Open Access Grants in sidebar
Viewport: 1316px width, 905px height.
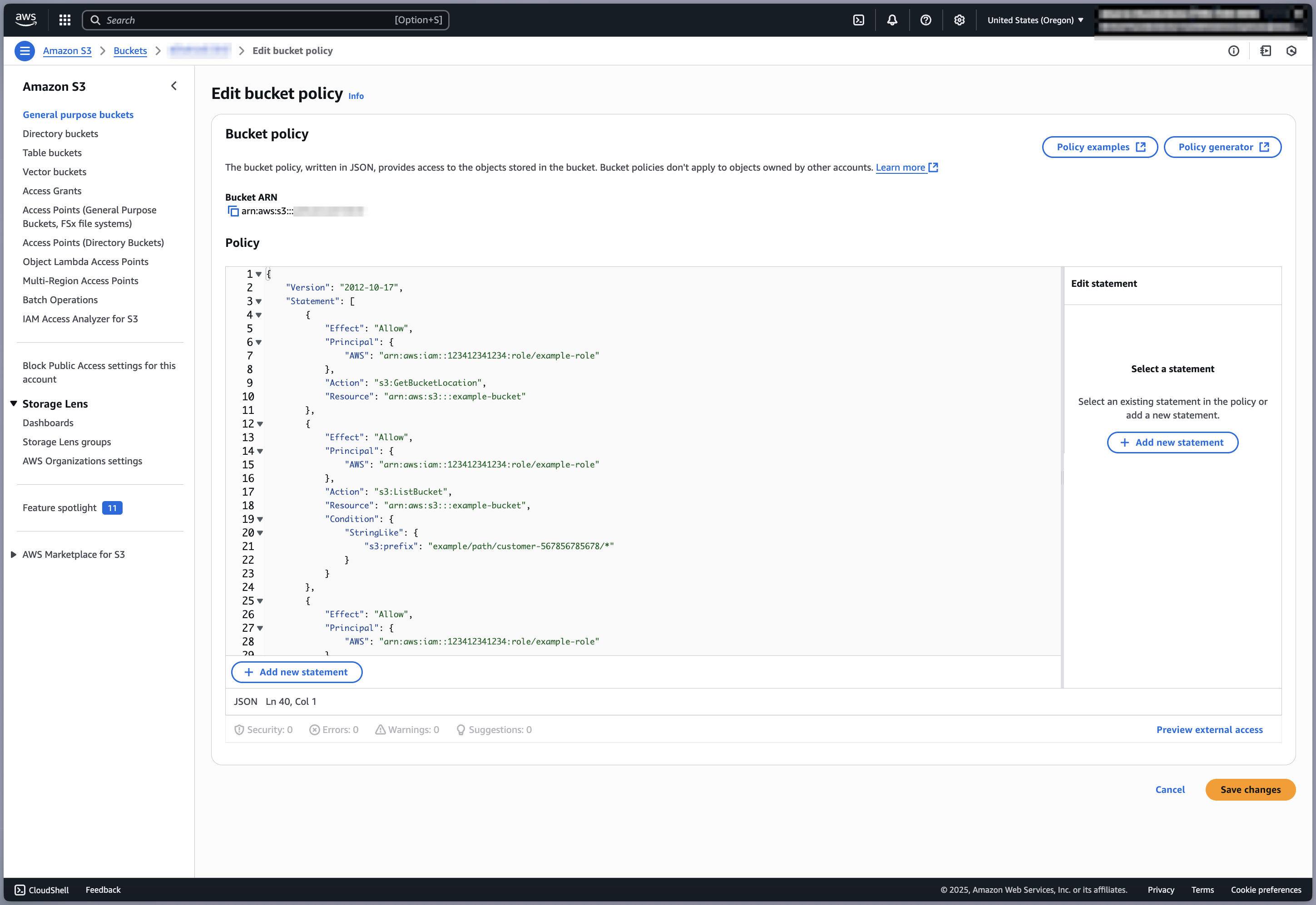pyautogui.click(x=52, y=191)
